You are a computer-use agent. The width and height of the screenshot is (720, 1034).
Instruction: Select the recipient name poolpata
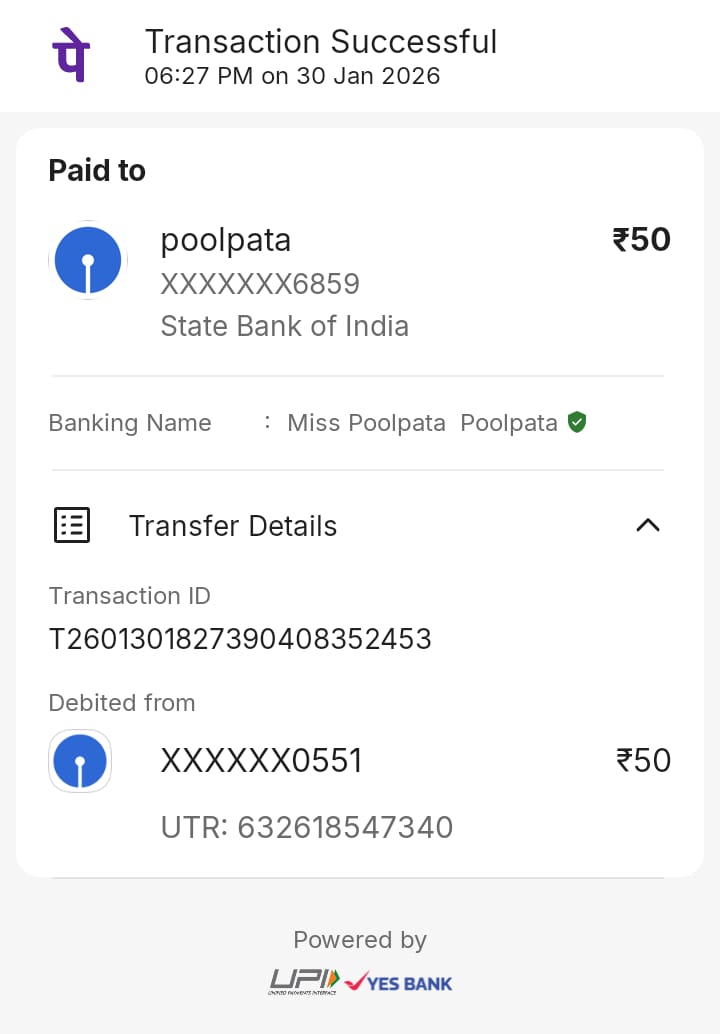(x=226, y=240)
